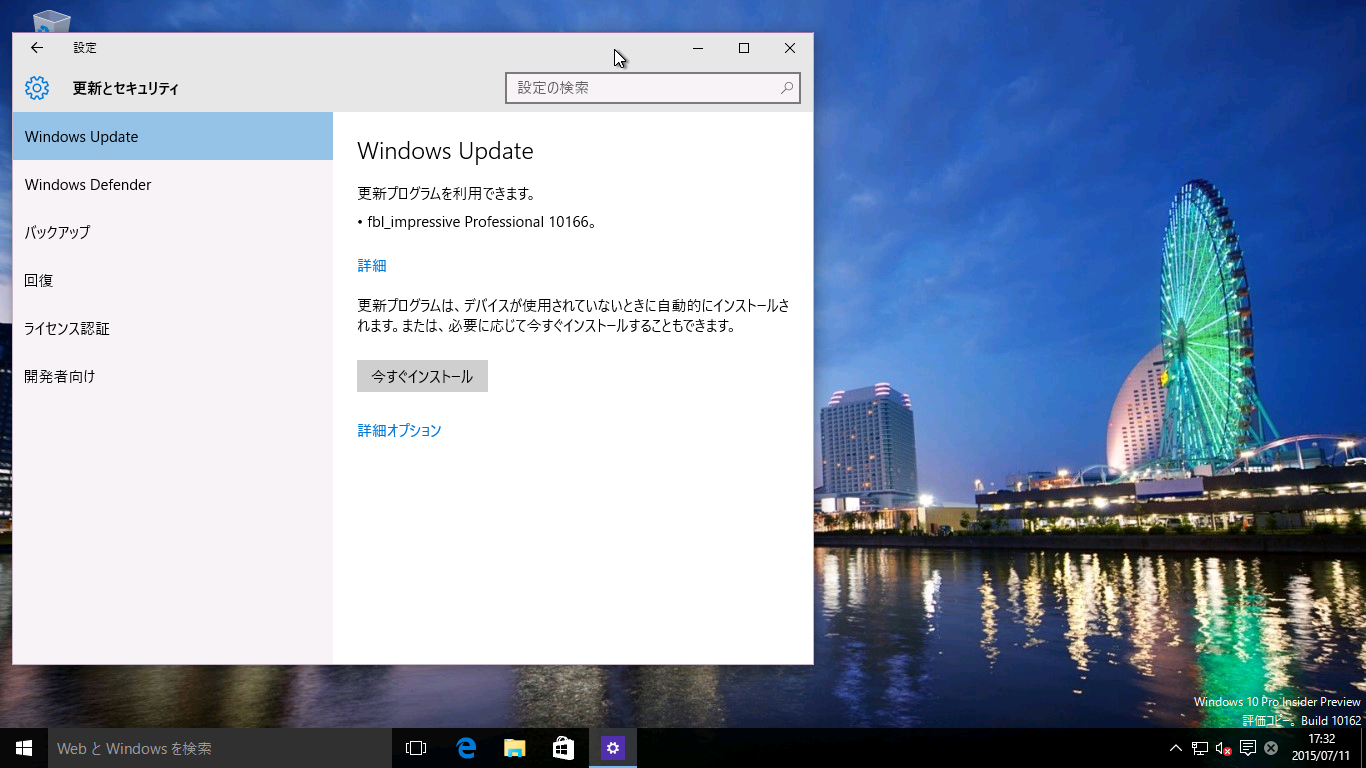The width and height of the screenshot is (1366, 768).
Task: Select the Windows Update sidebar item
Action: pos(173,136)
